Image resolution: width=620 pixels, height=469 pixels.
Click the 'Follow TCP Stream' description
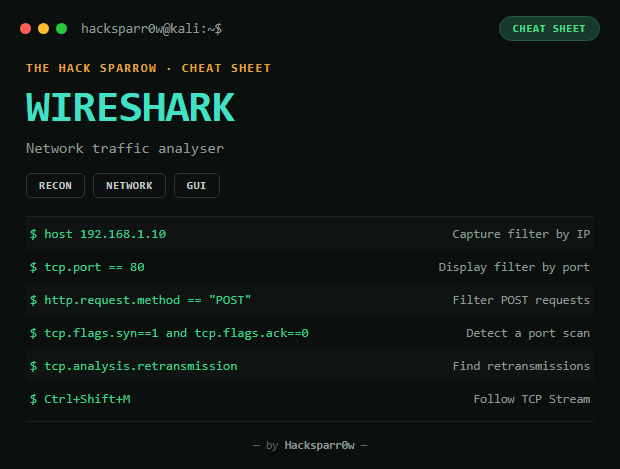(x=532, y=399)
